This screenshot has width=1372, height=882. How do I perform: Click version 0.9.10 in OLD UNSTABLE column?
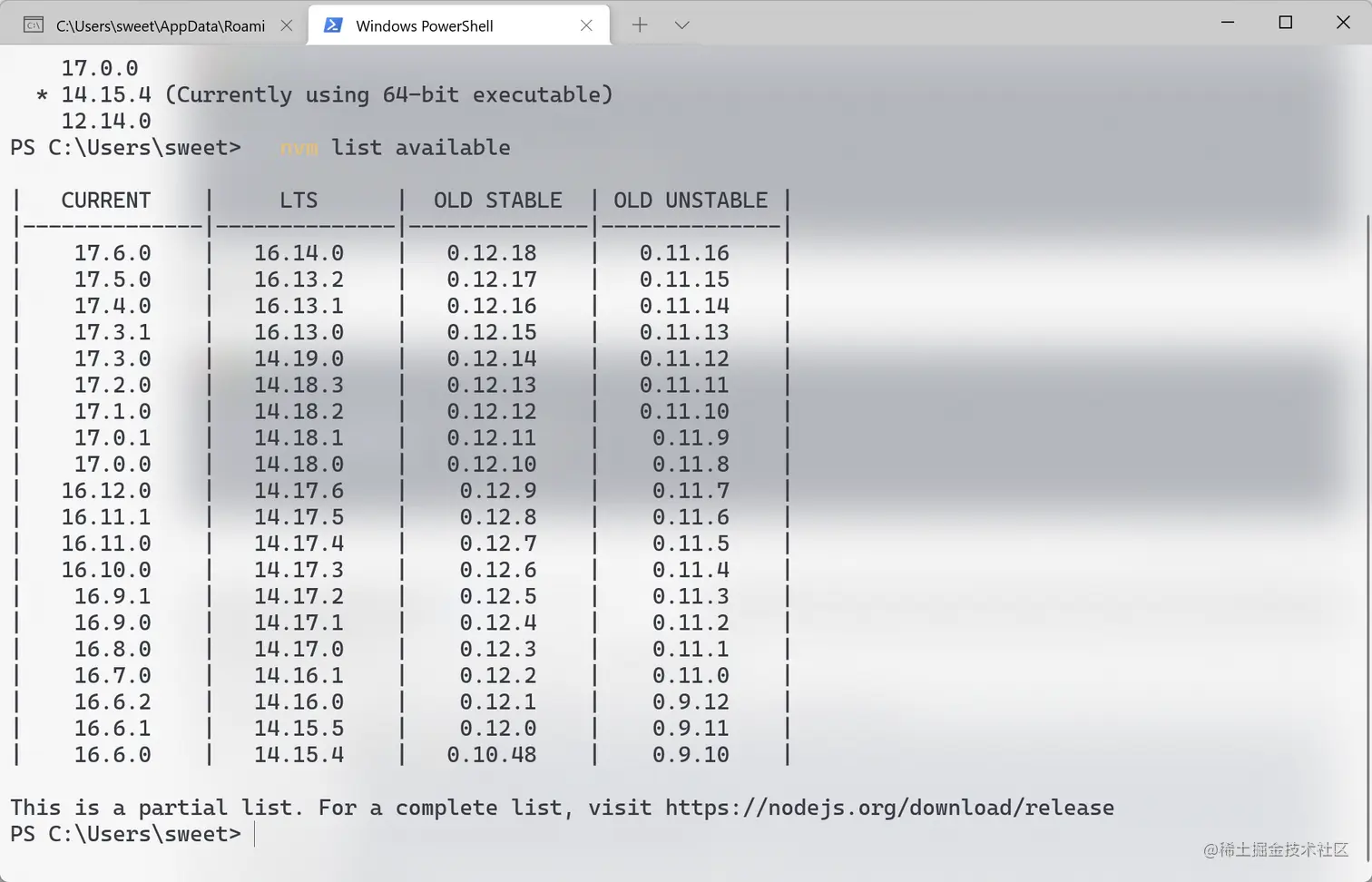coord(691,755)
